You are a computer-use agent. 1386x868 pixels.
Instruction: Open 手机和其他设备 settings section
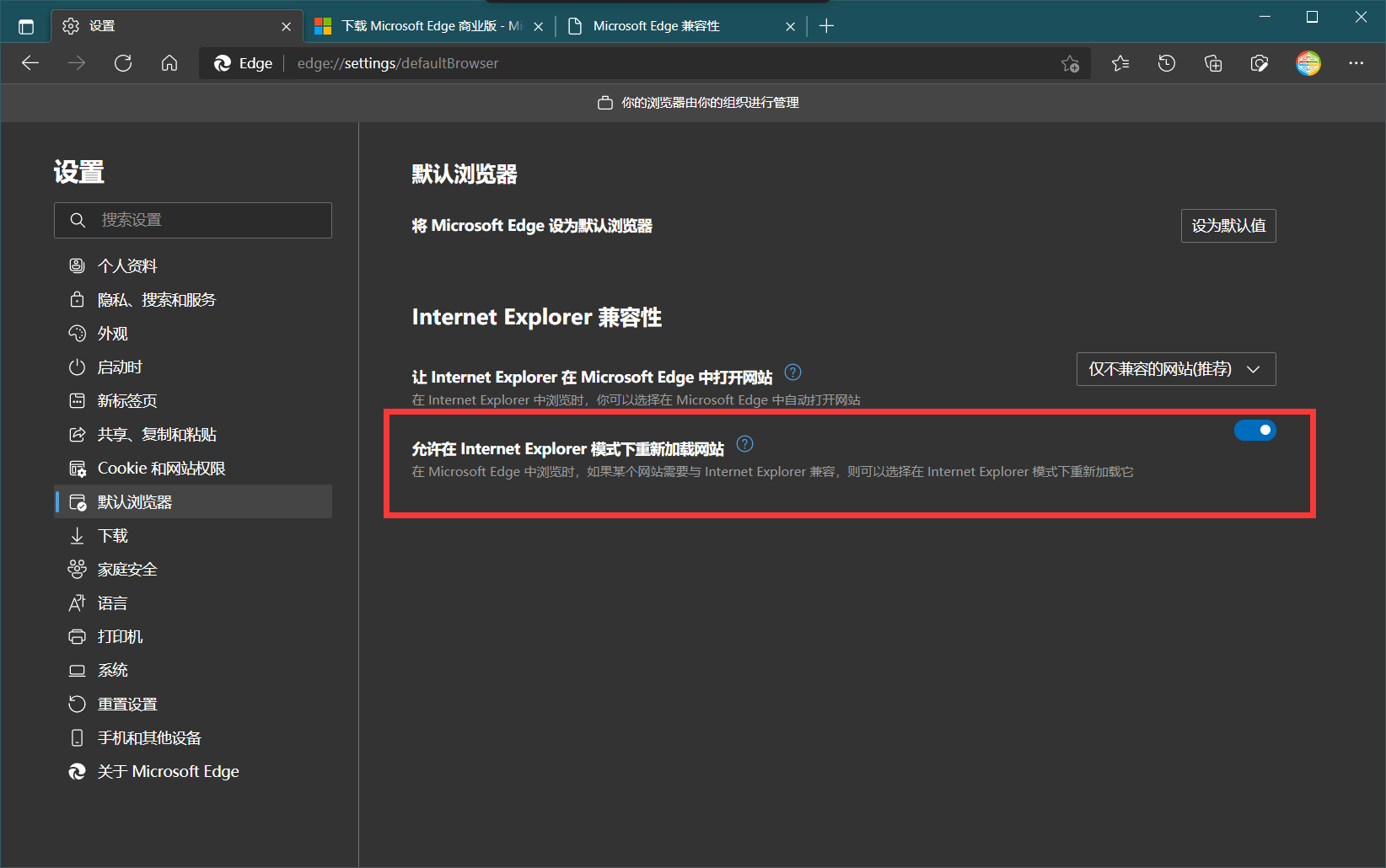click(193, 738)
